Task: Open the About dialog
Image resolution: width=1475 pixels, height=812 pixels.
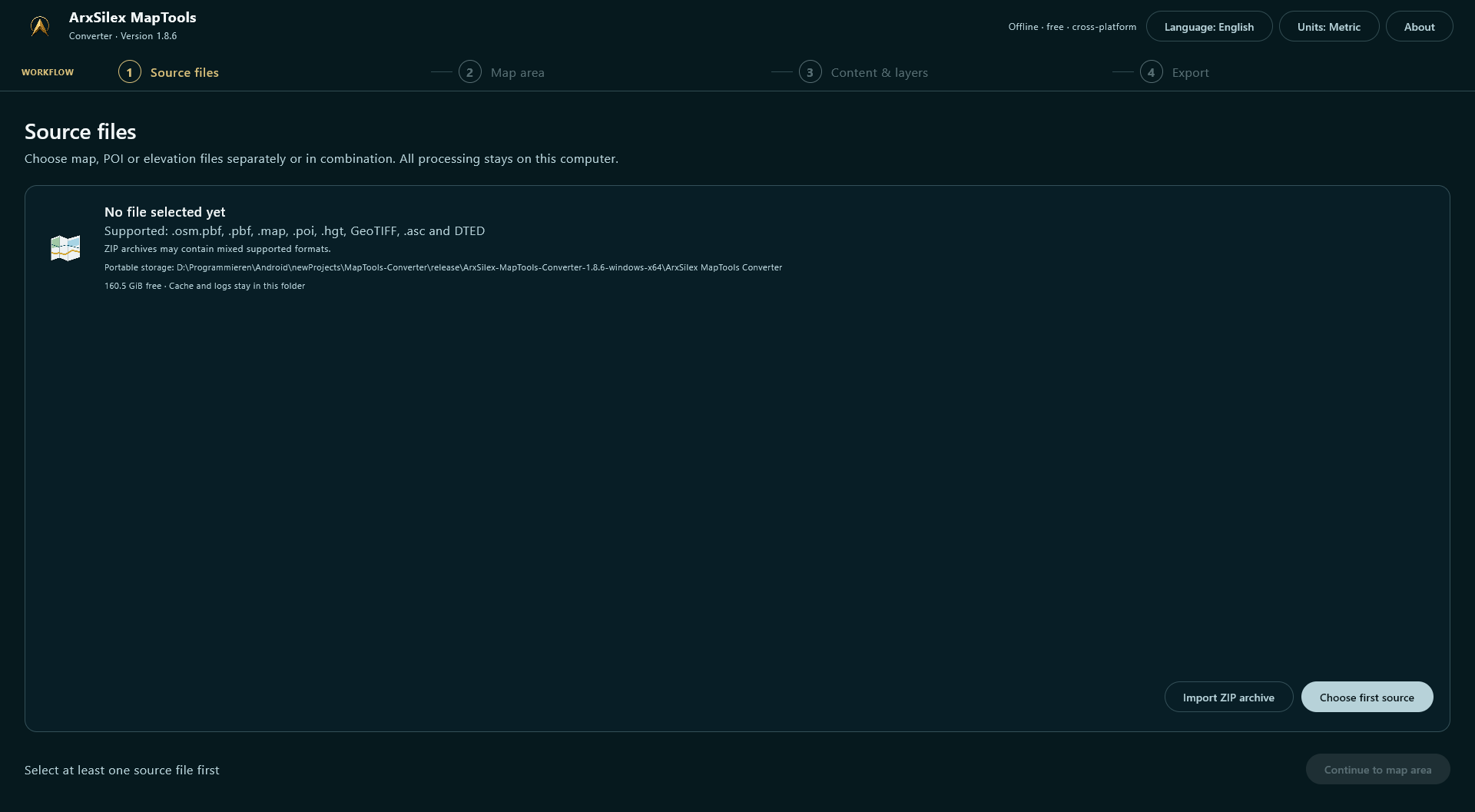Action: click(x=1419, y=27)
